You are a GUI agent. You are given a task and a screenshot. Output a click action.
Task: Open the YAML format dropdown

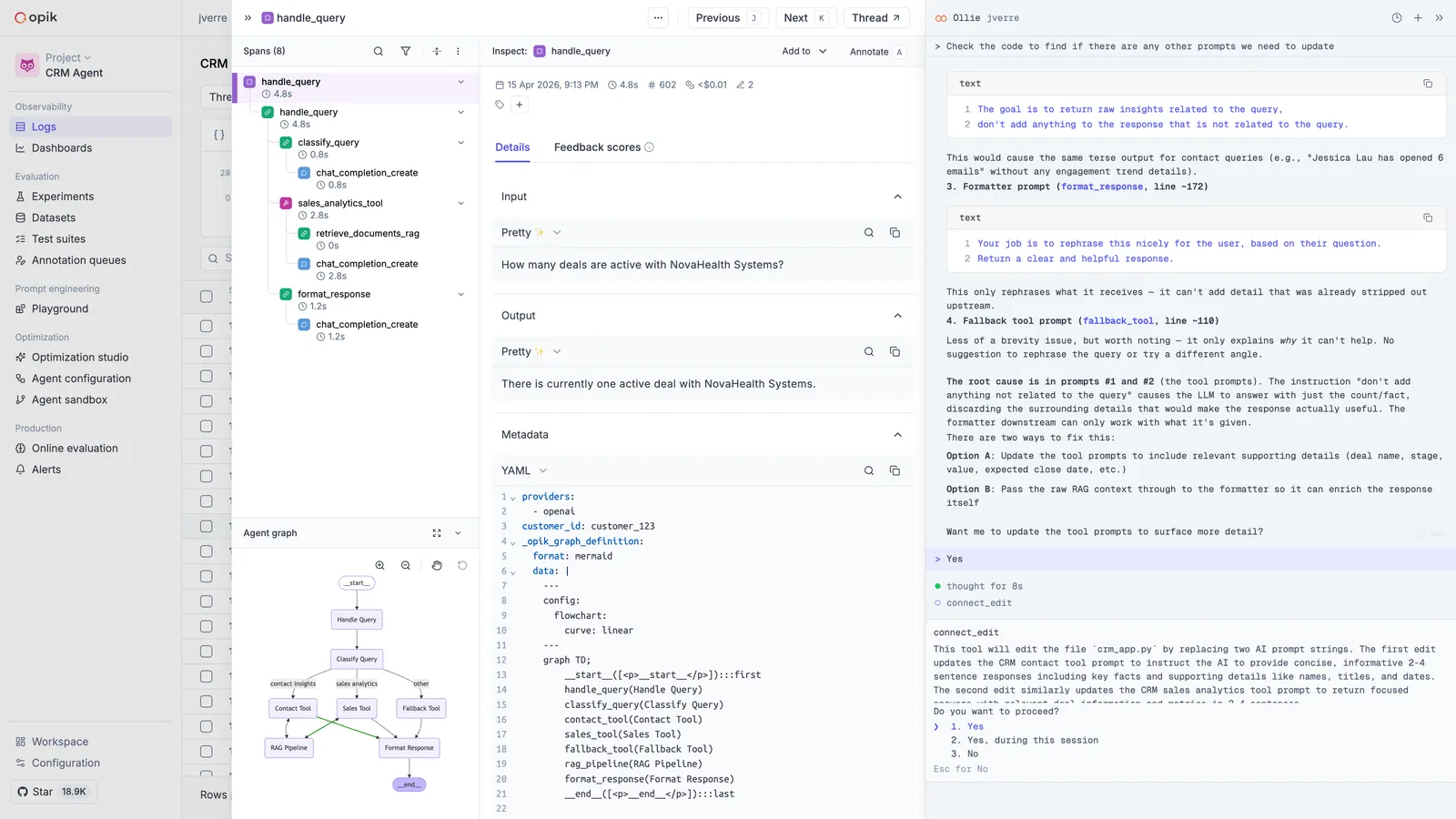(524, 470)
